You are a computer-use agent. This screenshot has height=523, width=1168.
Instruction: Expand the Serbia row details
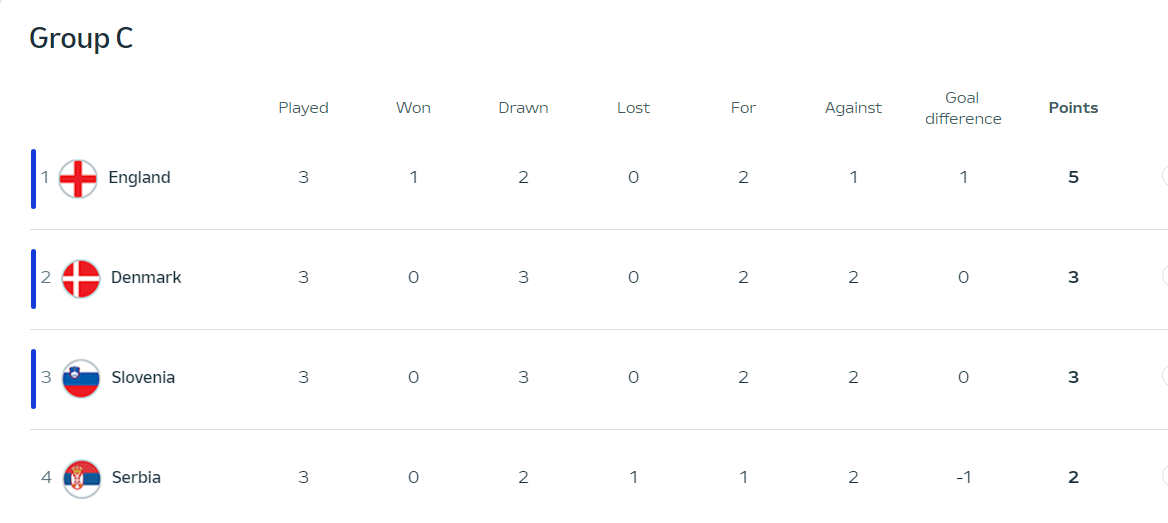point(1164,476)
